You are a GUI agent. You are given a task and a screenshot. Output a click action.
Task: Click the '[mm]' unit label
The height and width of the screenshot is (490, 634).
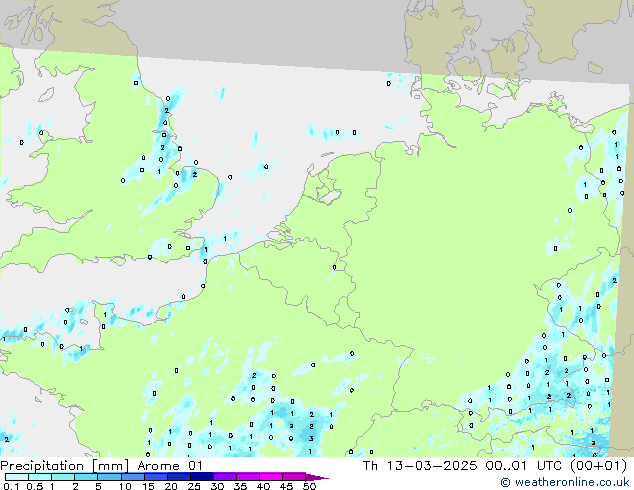[110, 466]
